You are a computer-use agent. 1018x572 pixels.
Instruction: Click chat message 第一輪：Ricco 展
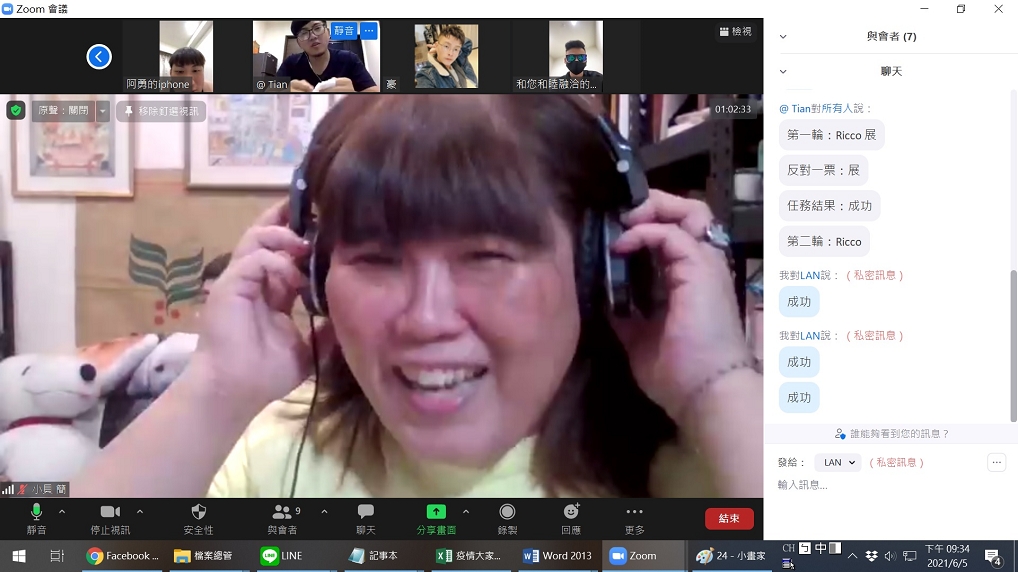point(832,135)
